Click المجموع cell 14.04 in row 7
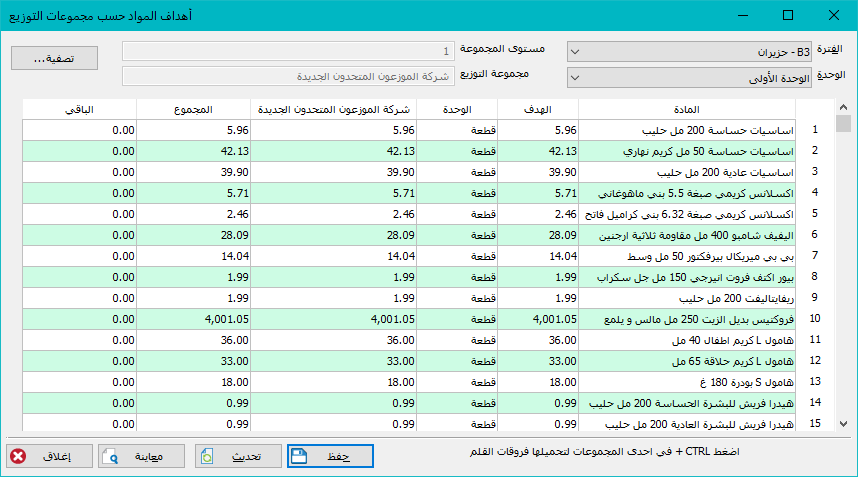The width and height of the screenshot is (858, 477). [194, 256]
